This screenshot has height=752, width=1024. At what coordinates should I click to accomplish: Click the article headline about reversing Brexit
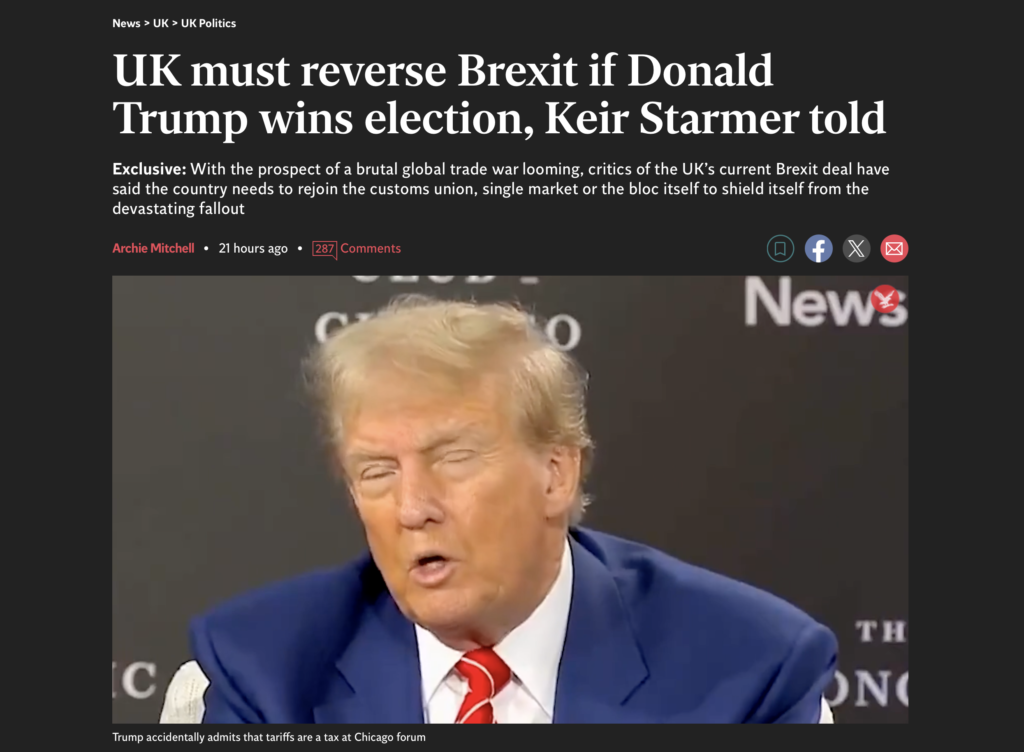(x=499, y=94)
